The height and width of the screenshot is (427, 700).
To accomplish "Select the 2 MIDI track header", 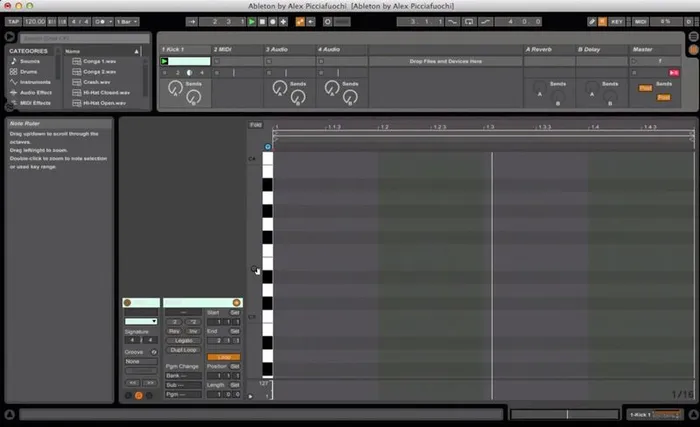I will tap(238, 49).
